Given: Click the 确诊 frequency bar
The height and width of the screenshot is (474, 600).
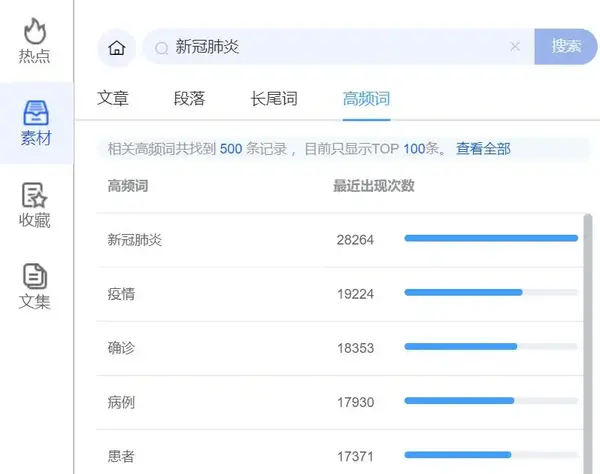Looking at the screenshot, I should [491, 347].
